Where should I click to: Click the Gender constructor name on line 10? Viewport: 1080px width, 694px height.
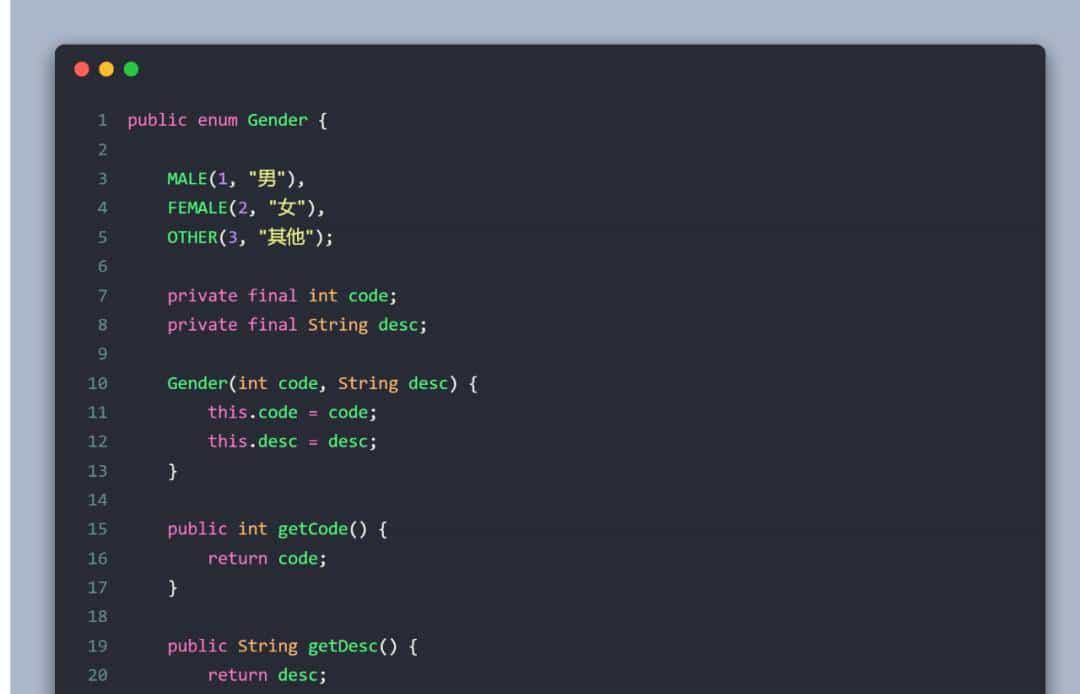[x=197, y=384]
